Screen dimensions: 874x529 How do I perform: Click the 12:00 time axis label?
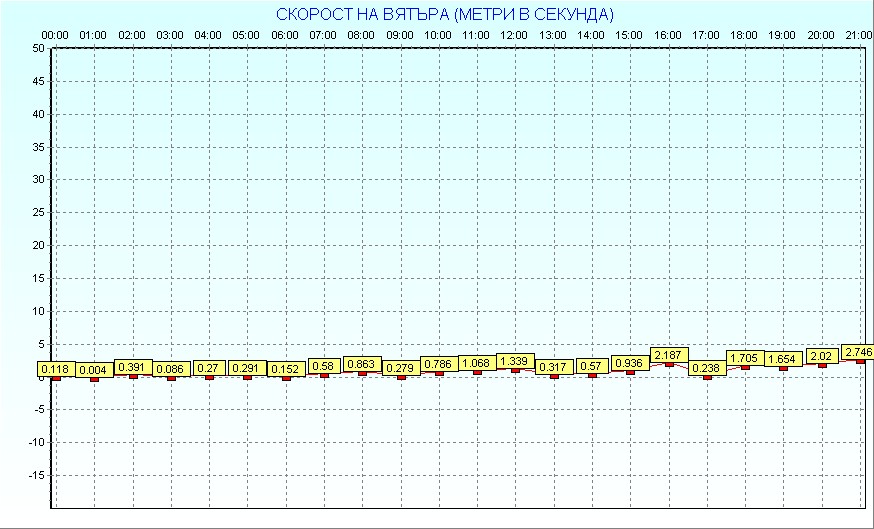514,35
